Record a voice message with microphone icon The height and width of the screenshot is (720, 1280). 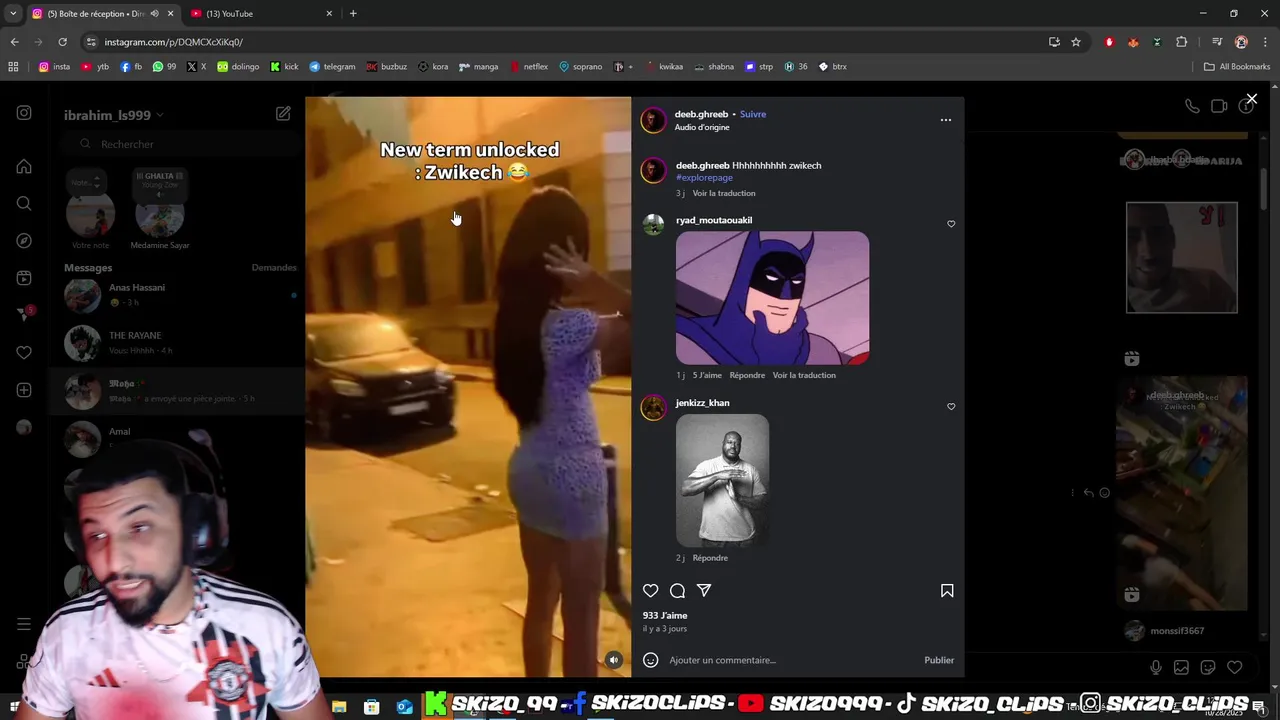click(x=1156, y=668)
